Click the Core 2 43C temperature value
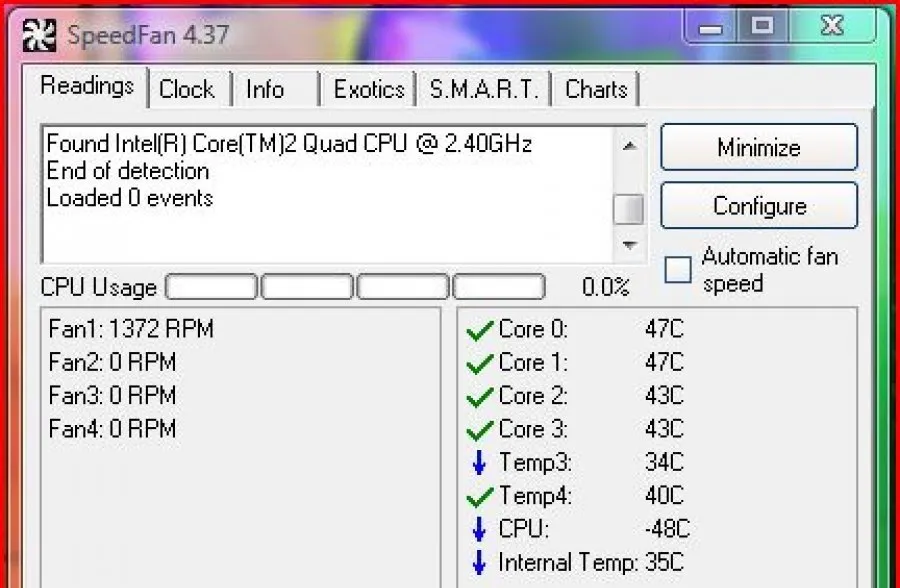Screen dimensions: 900x588 point(664,396)
